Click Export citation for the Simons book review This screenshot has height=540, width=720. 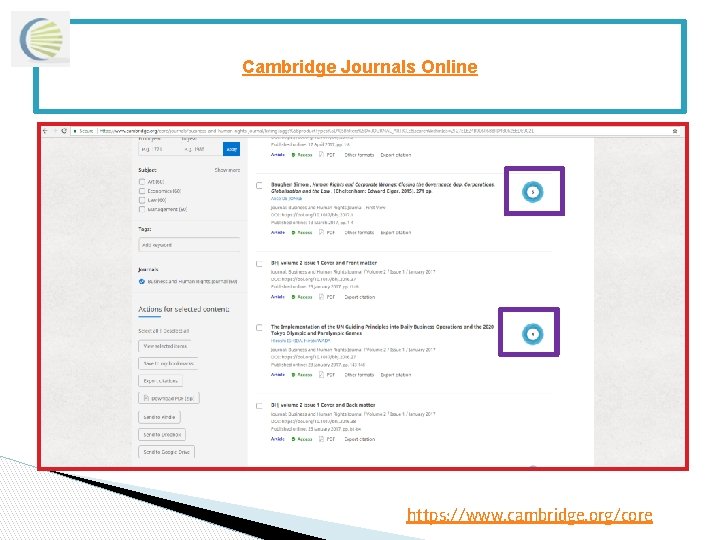396,233
